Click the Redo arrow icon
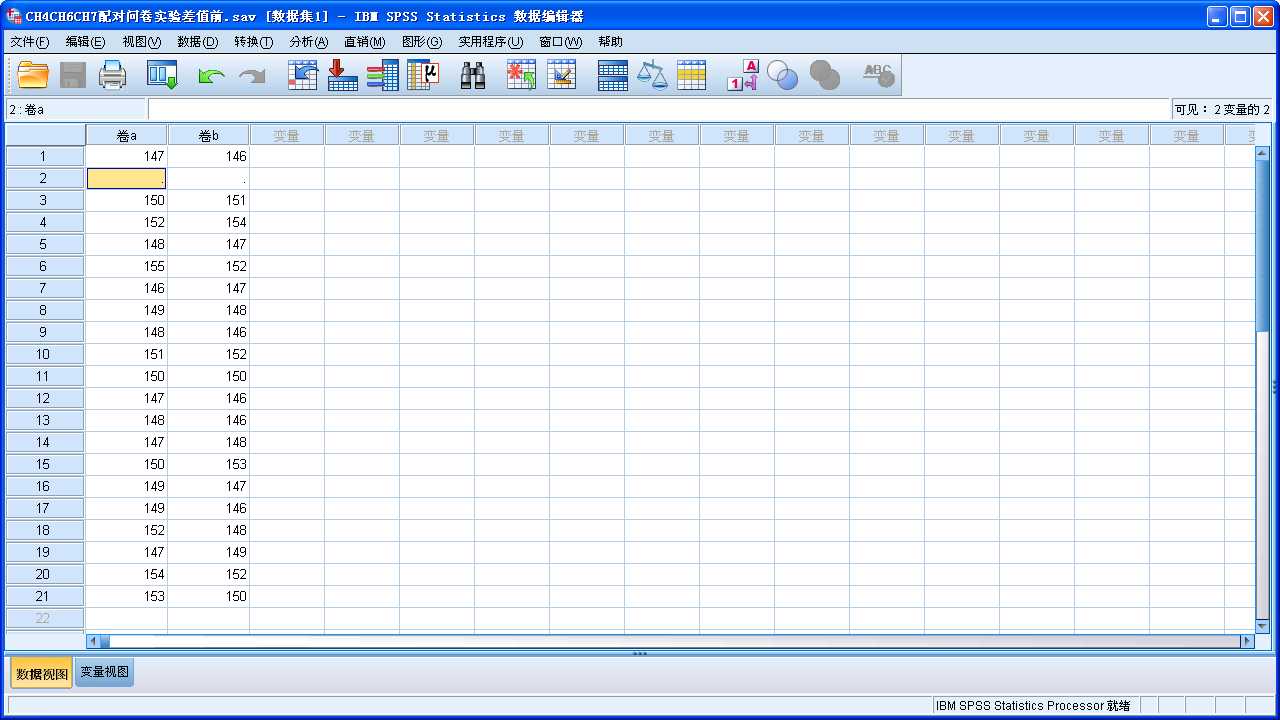This screenshot has height=720, width=1280. (x=252, y=76)
